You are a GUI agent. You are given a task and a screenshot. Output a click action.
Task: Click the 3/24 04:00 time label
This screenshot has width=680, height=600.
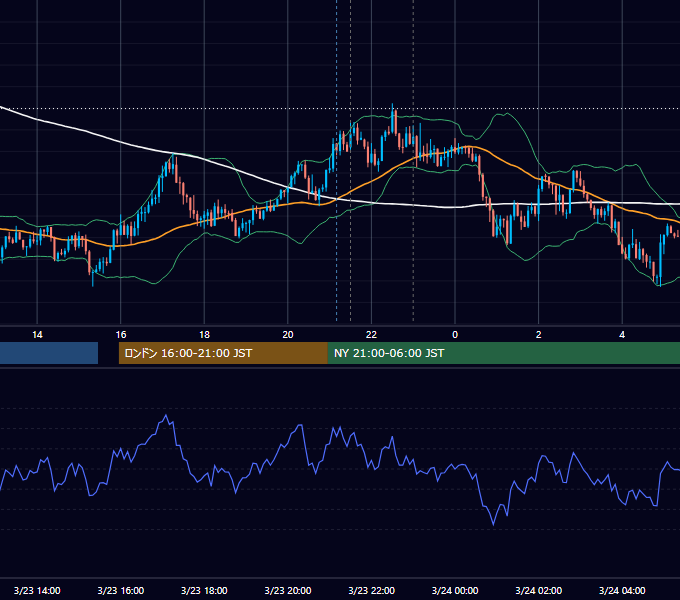[622, 590]
